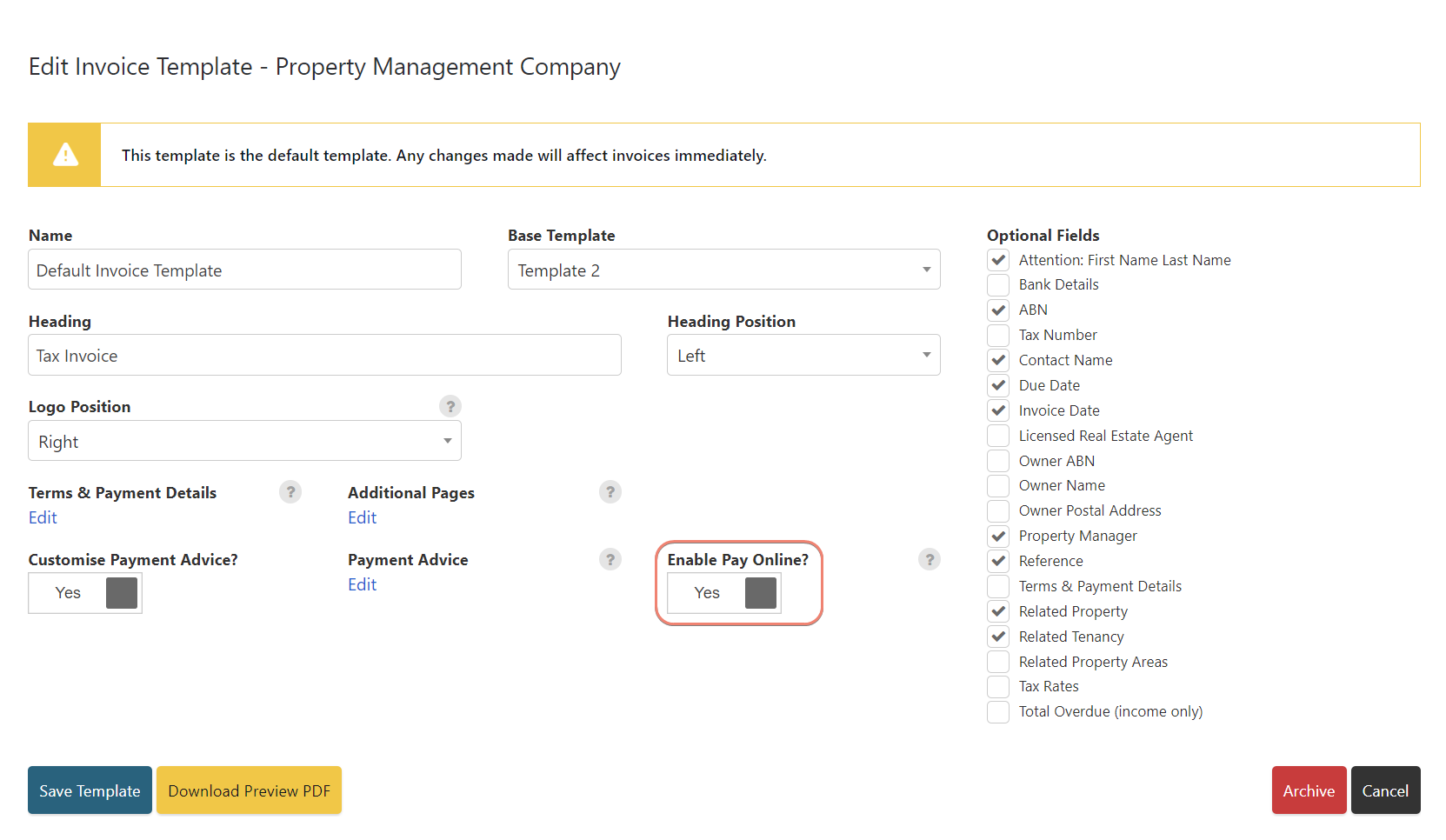Image resolution: width=1446 pixels, height=840 pixels.
Task: Uncheck Attention: First Name Last Name
Action: click(x=998, y=260)
